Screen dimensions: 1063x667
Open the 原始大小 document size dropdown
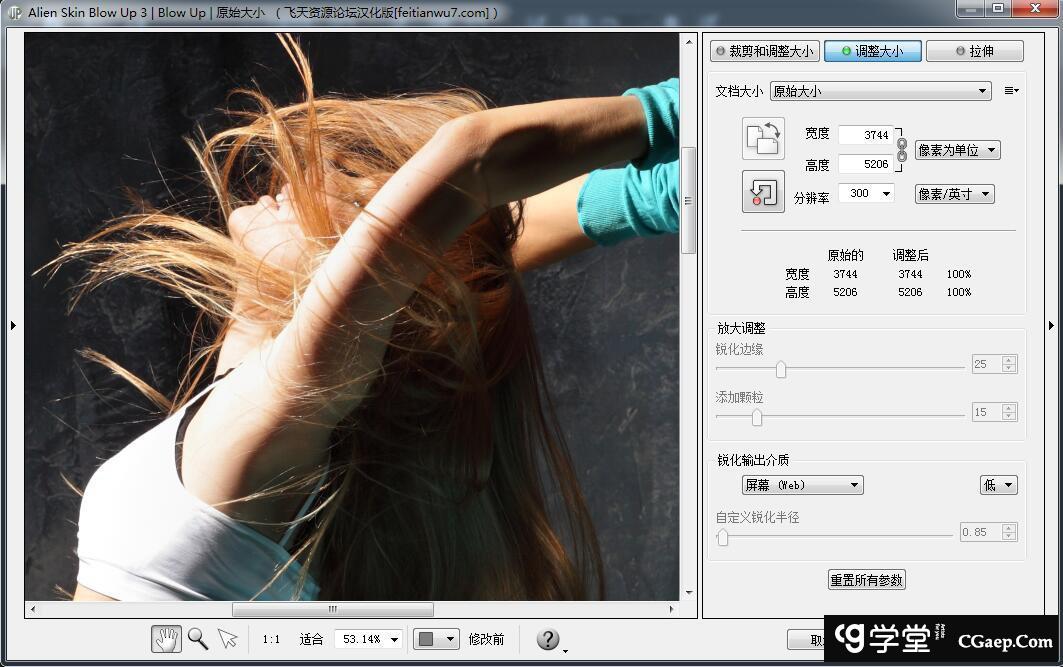(879, 91)
